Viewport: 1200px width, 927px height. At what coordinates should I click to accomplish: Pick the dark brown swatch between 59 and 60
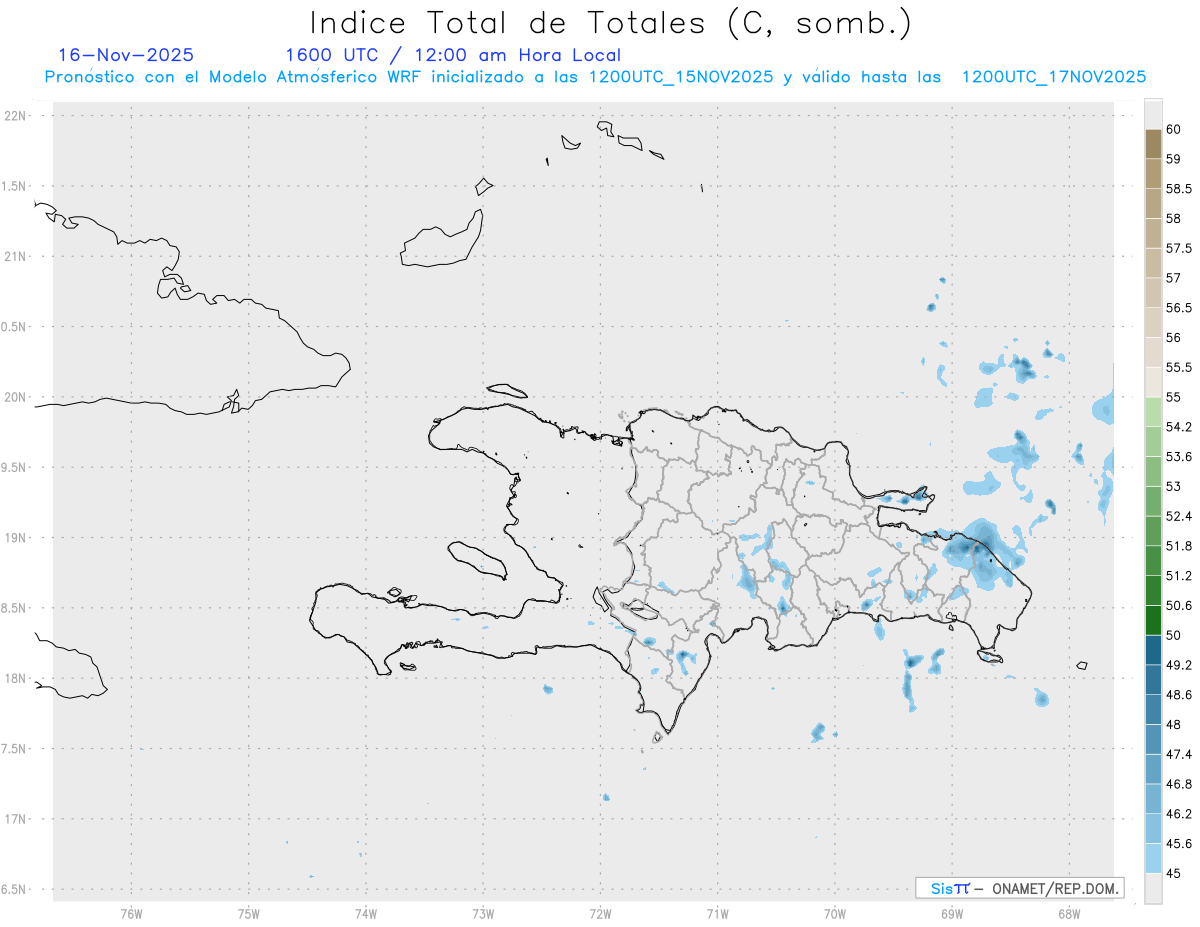[x=1153, y=144]
